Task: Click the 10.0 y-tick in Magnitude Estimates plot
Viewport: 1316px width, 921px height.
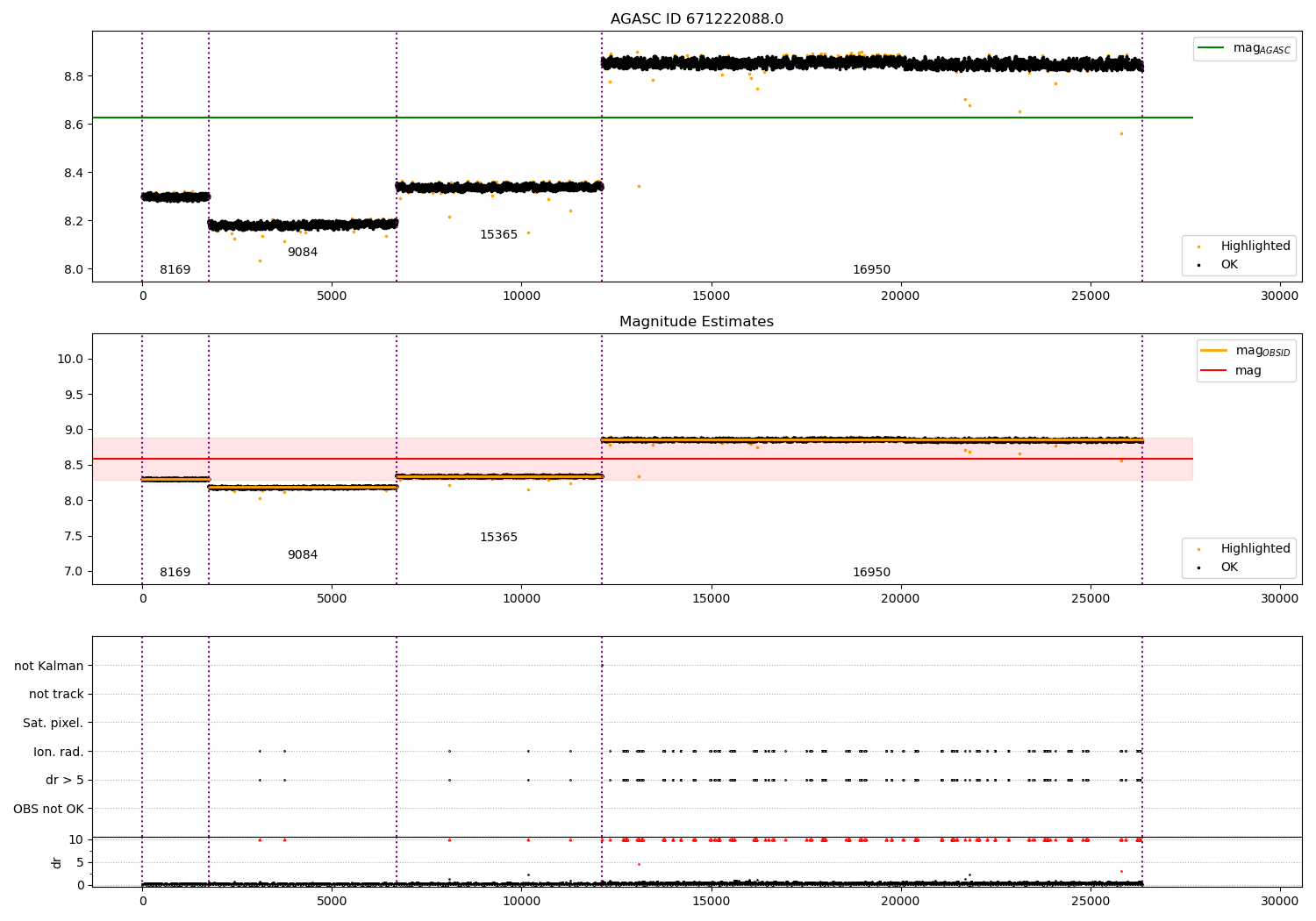Action: tap(71, 359)
